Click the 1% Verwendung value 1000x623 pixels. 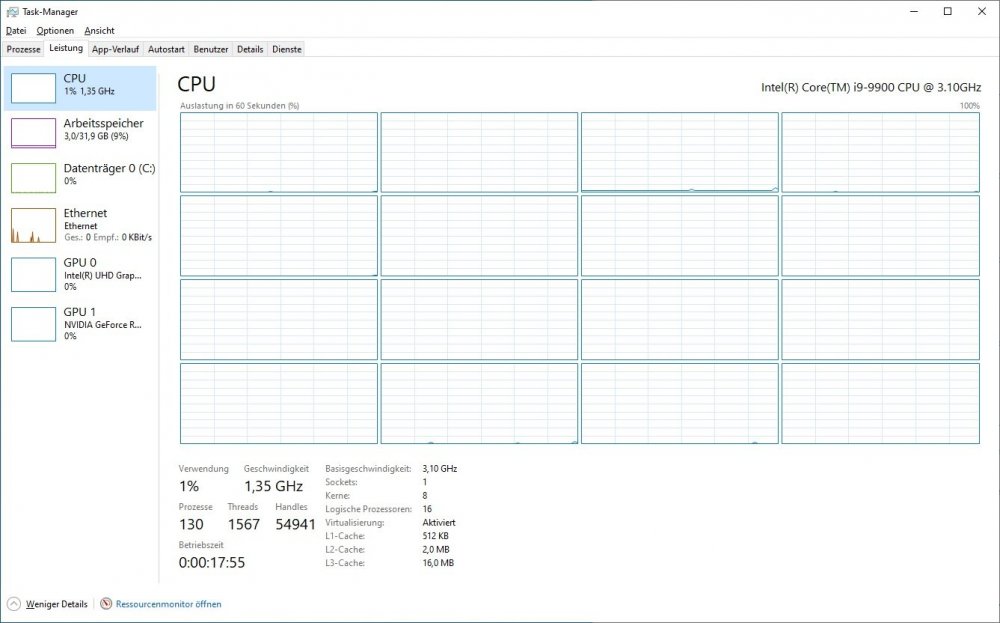coord(189,487)
